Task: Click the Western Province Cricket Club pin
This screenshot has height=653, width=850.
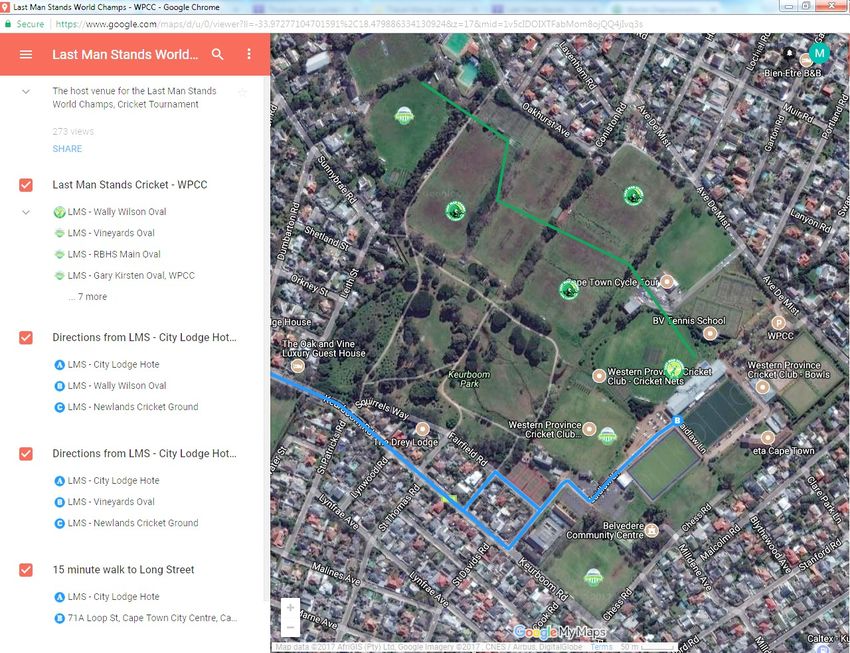Action: point(589,429)
